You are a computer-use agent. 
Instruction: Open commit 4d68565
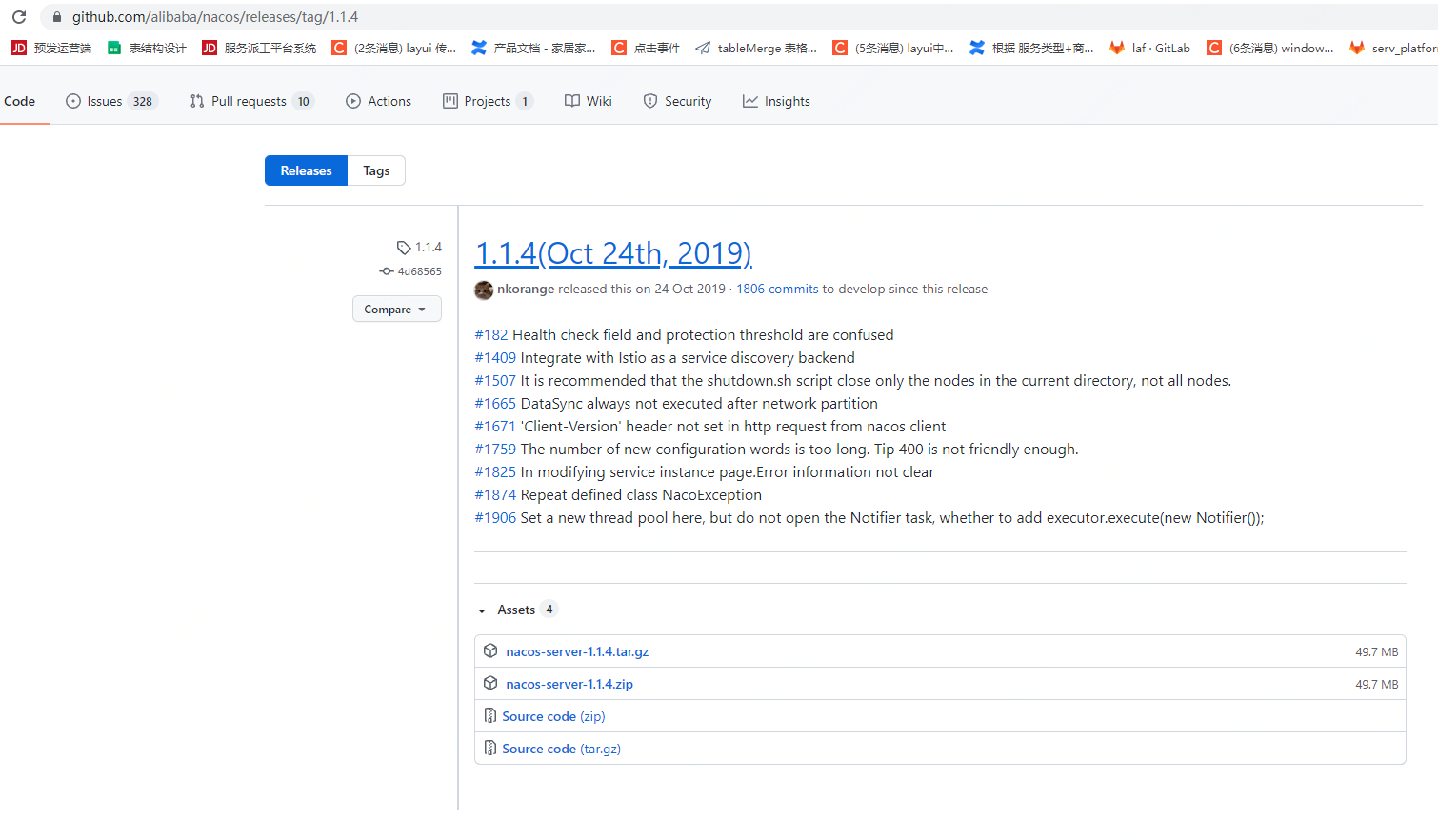[420, 271]
